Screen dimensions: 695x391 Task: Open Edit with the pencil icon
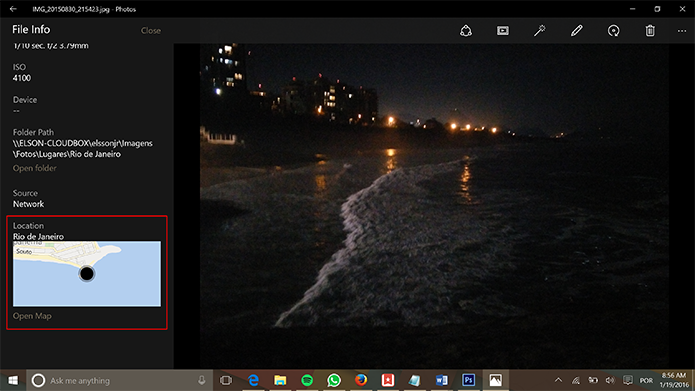[577, 31]
